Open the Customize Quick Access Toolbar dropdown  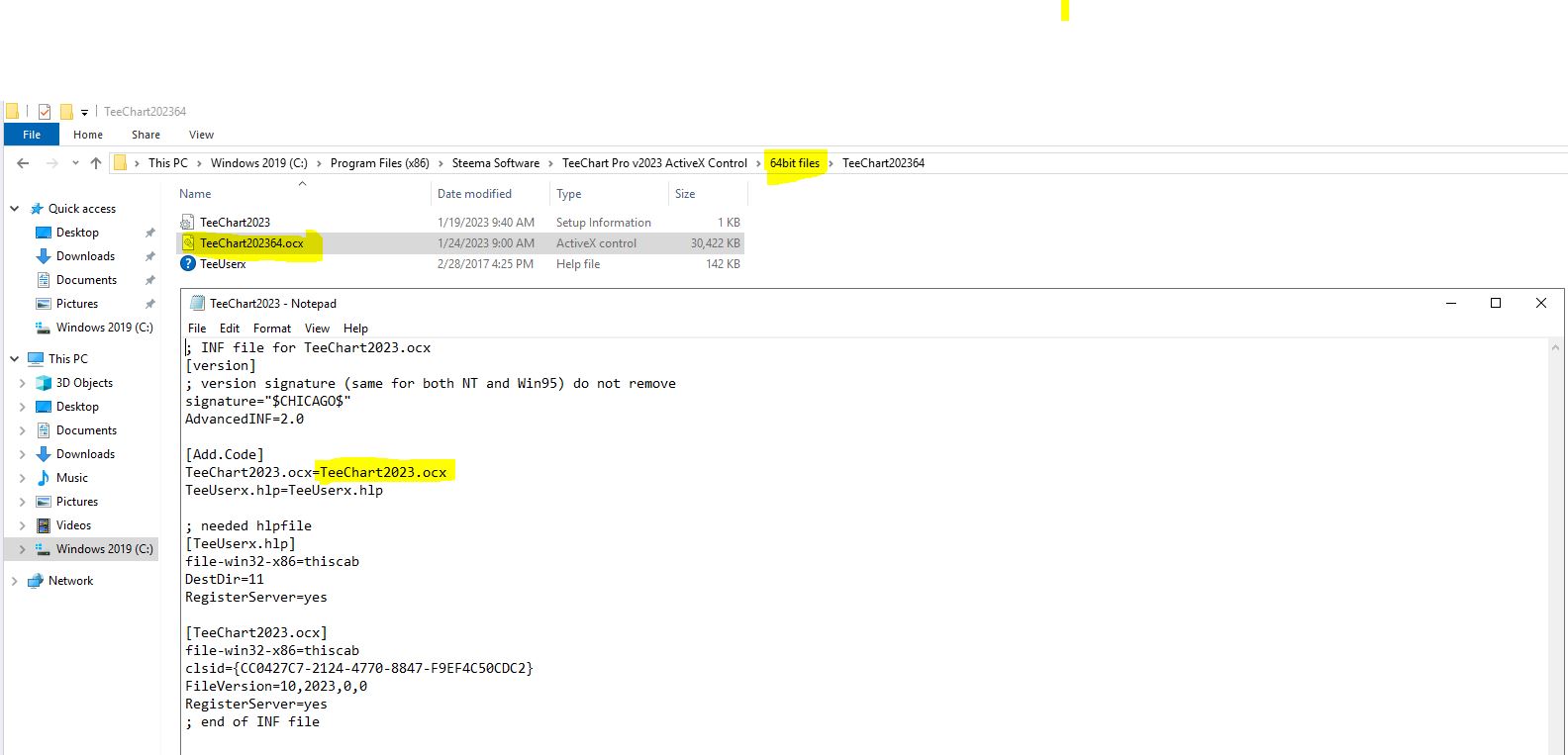84,113
